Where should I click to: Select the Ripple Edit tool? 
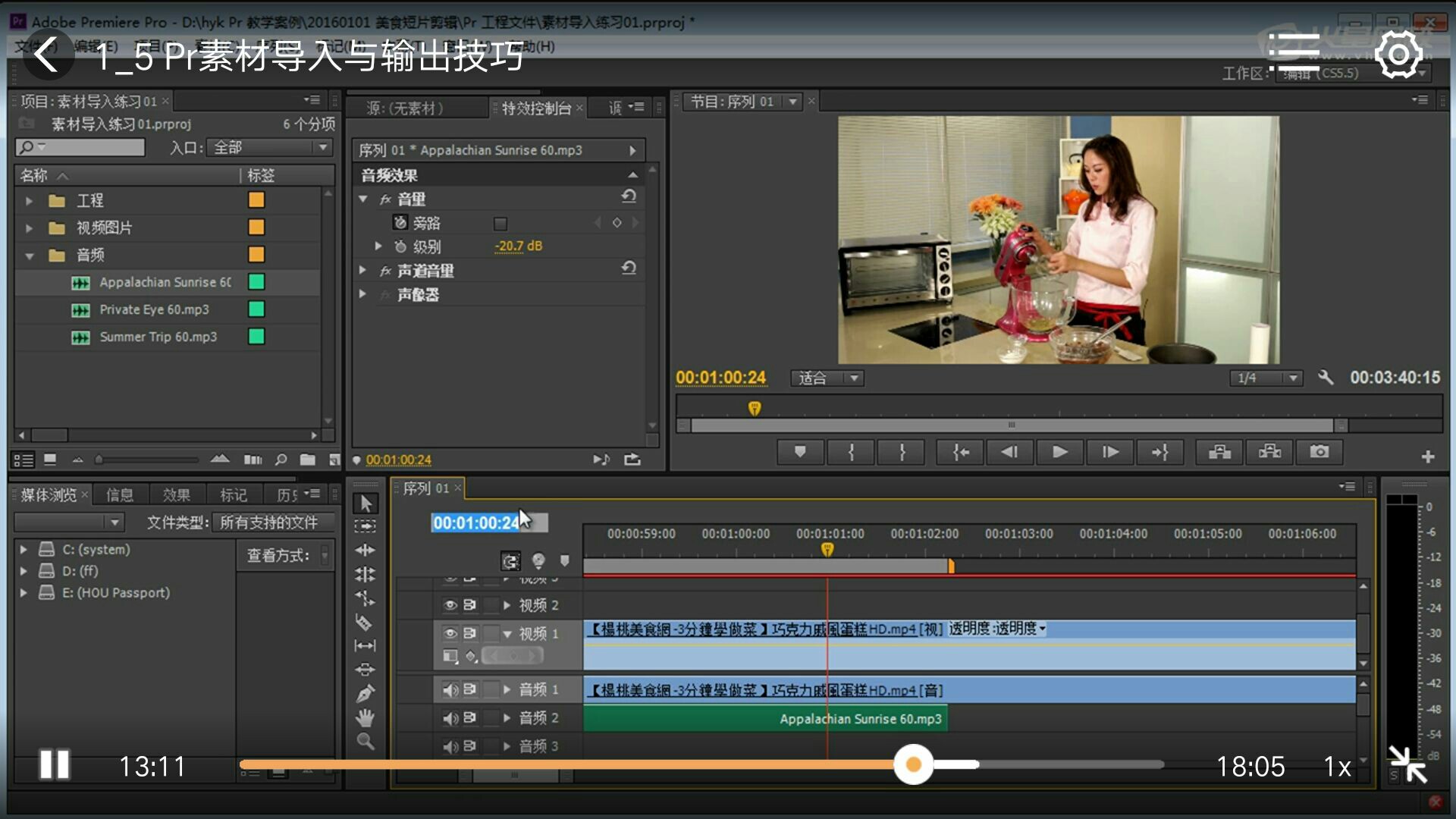[366, 550]
